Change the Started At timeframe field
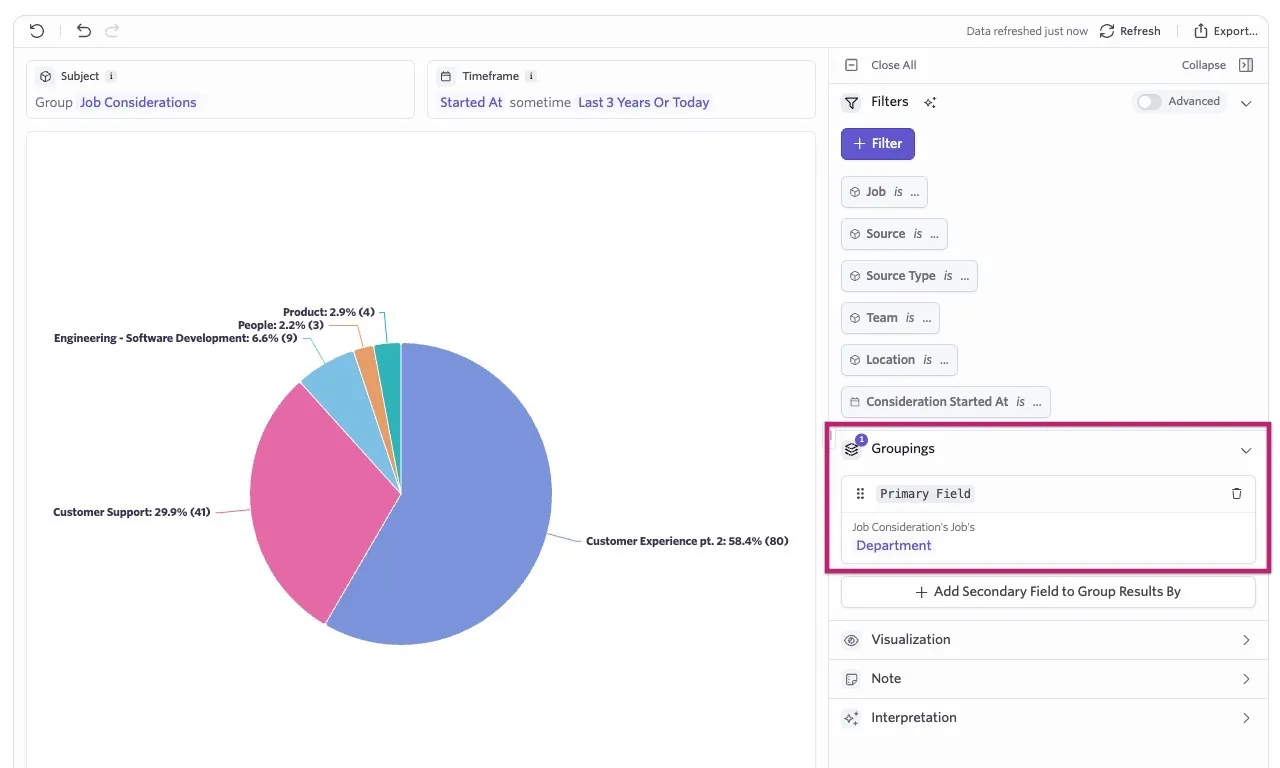The height and width of the screenshot is (768, 1280). tap(471, 102)
